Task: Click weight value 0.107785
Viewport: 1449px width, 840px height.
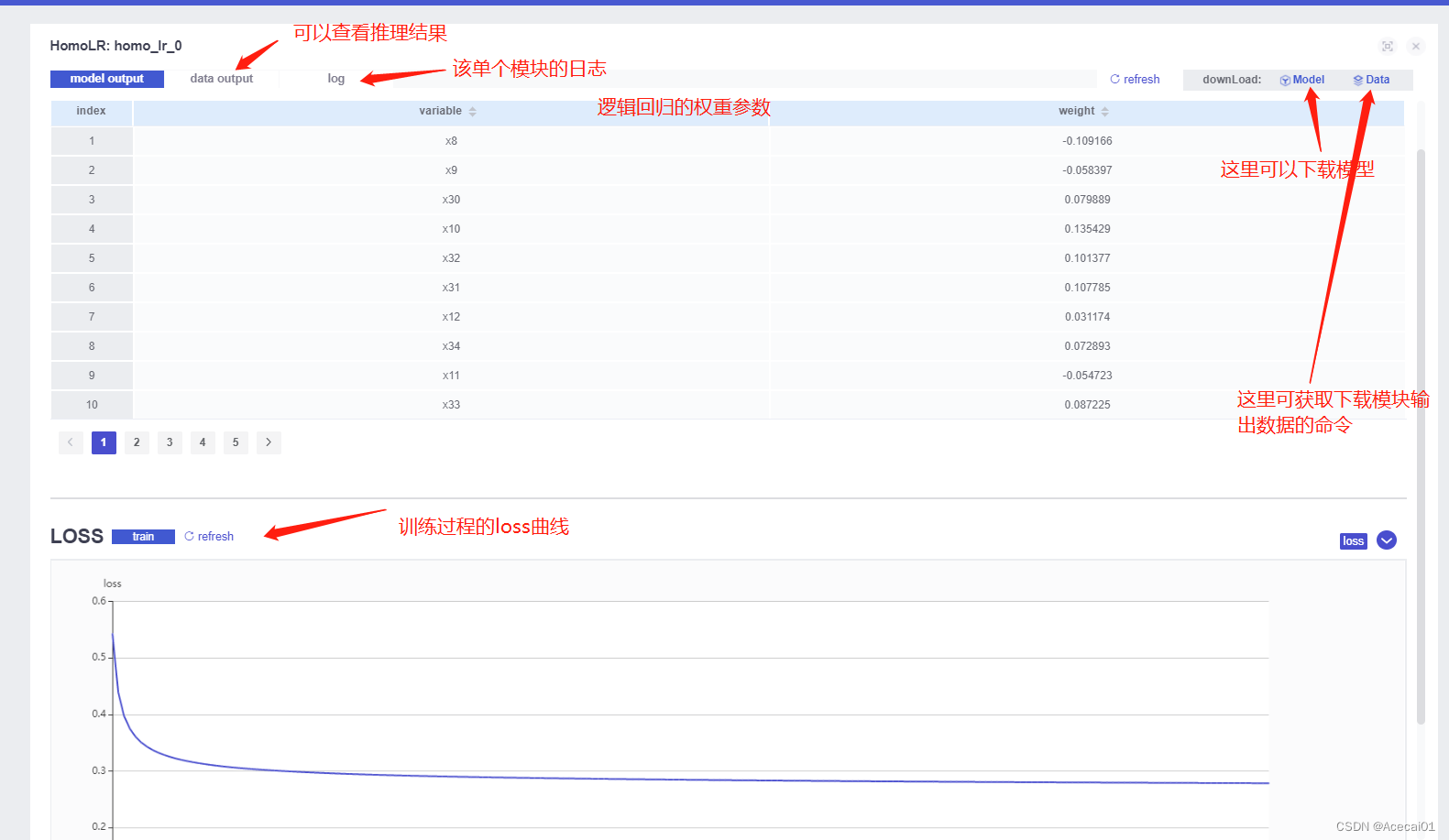Action: tap(1087, 288)
